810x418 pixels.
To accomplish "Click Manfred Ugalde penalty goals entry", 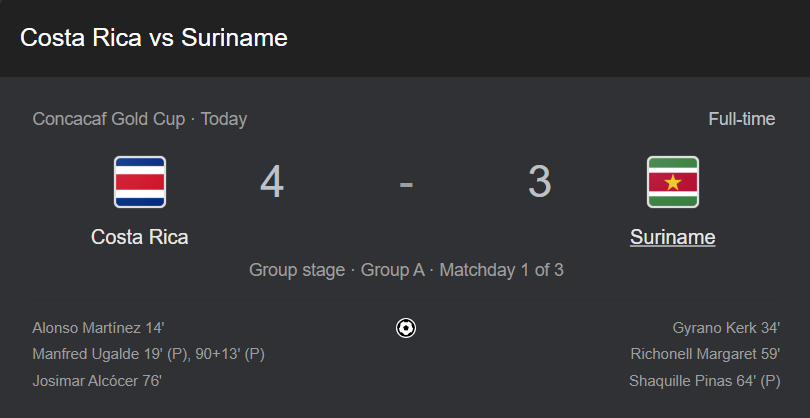I will tap(148, 354).
